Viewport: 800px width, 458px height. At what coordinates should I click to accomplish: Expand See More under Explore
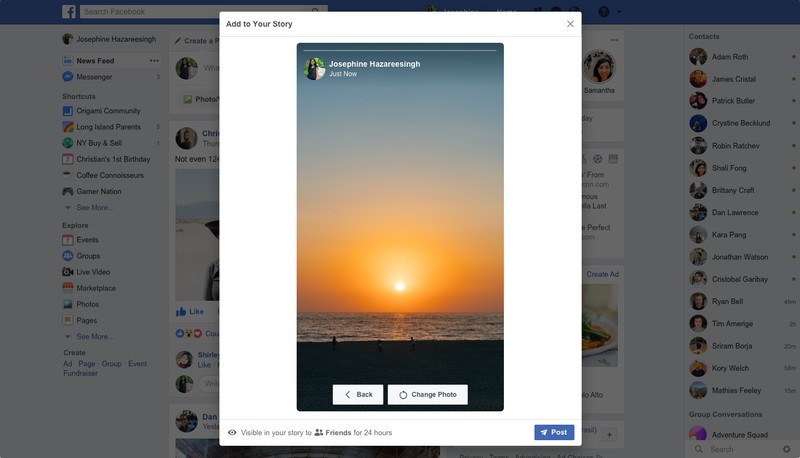pyautogui.click(x=95, y=337)
